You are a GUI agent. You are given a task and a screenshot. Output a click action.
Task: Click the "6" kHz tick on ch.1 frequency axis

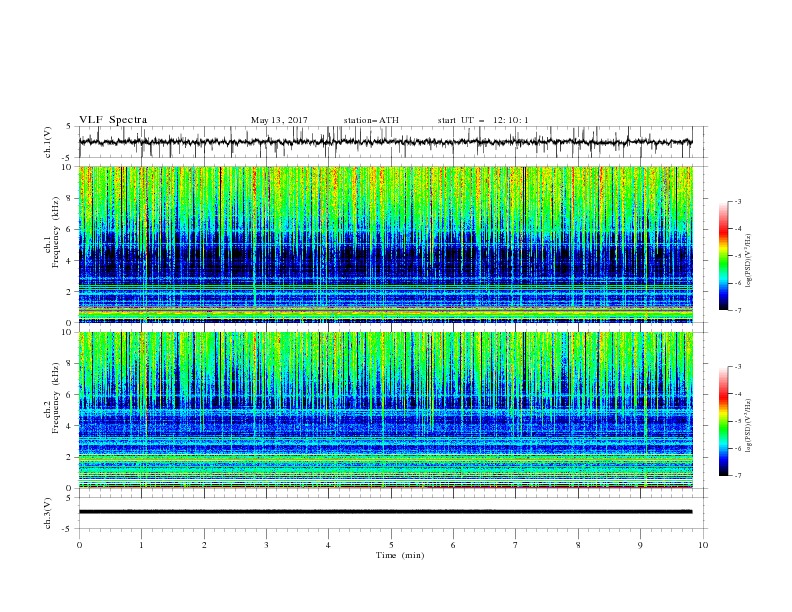click(70, 229)
